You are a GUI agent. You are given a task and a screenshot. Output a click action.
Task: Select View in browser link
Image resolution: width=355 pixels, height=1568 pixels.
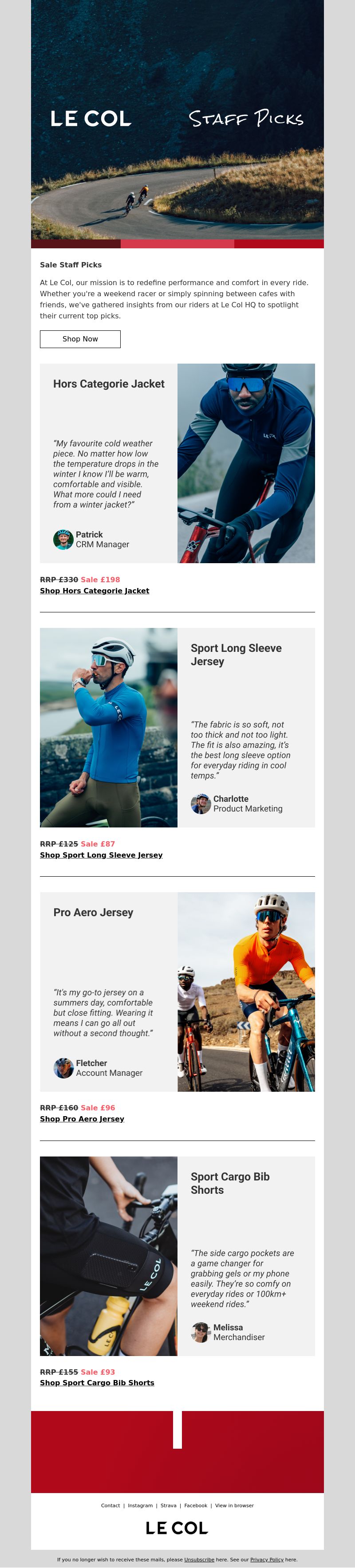[234, 1505]
